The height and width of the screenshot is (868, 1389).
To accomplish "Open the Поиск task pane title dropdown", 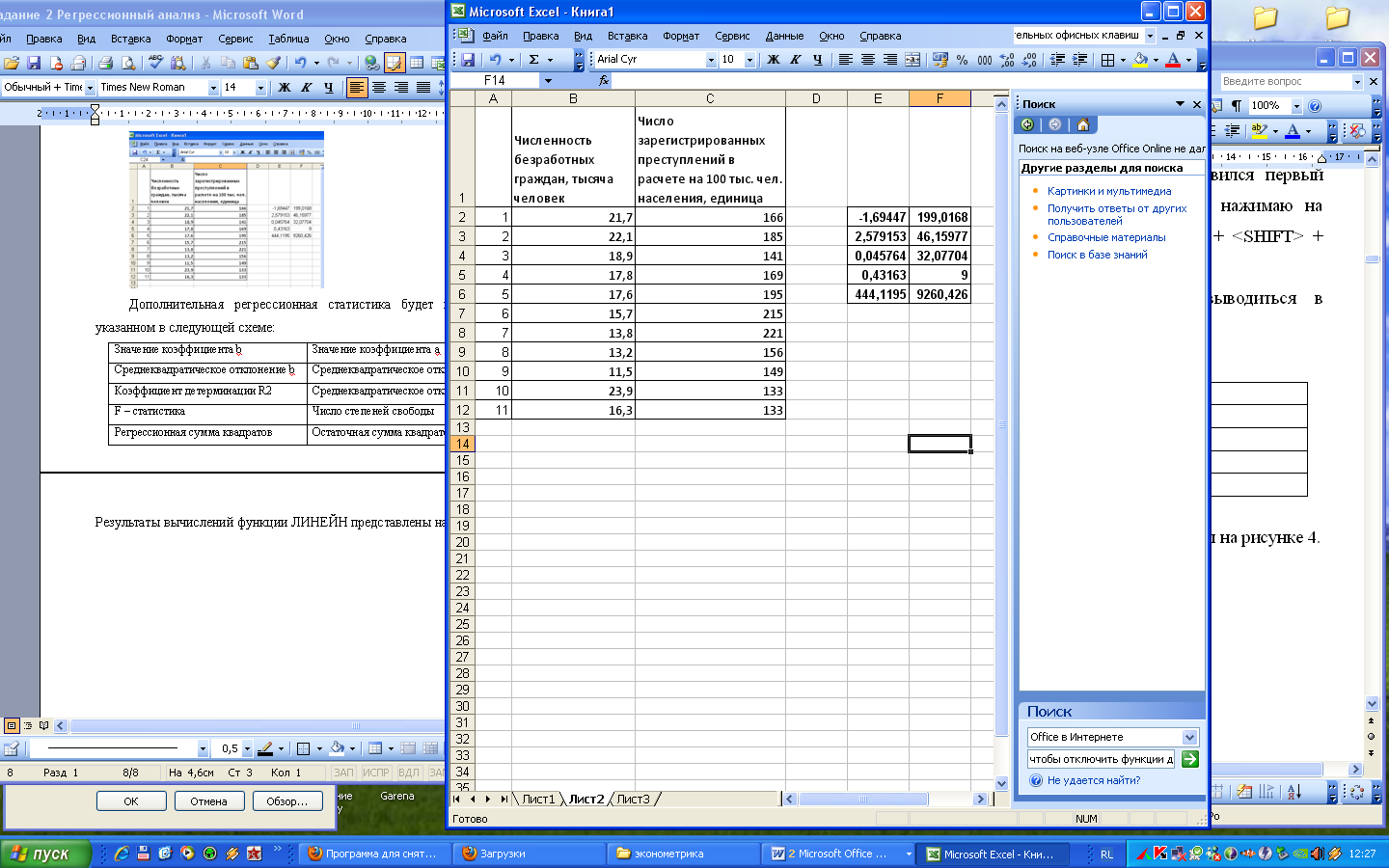I will point(1180,104).
